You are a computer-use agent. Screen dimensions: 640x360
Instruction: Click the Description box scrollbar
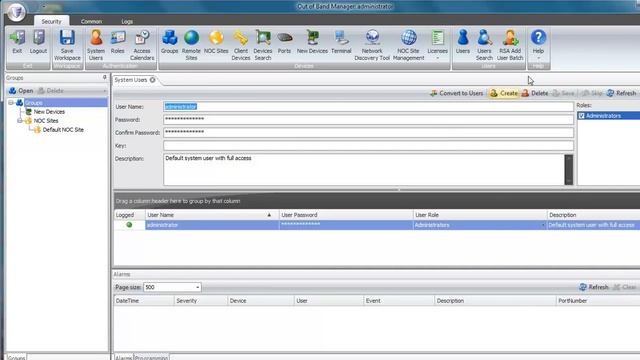(x=569, y=169)
